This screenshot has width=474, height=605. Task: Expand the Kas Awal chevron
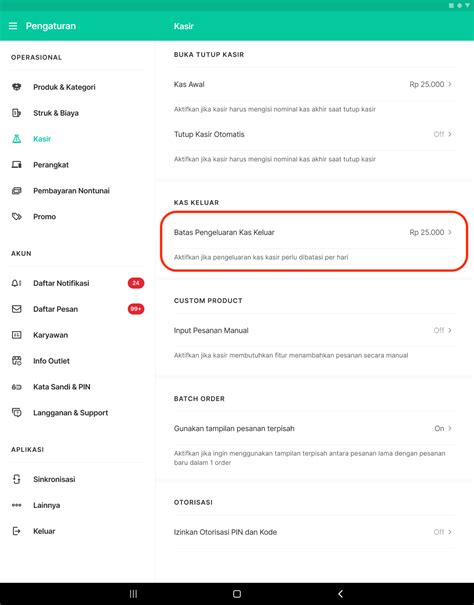[x=450, y=84]
